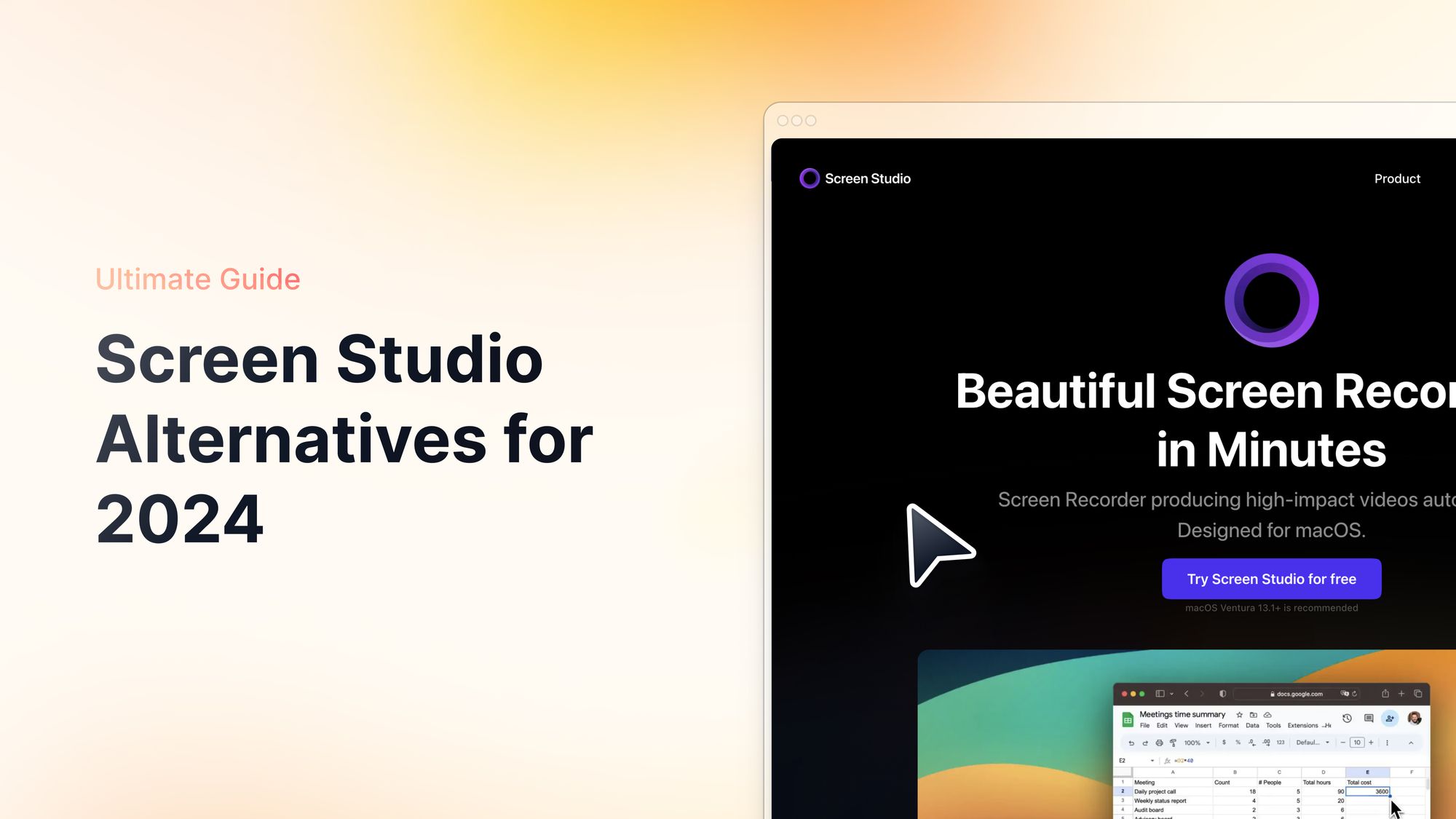The image size is (1456, 819).
Task: Click the Share button with person-plus icon
Action: click(1390, 719)
